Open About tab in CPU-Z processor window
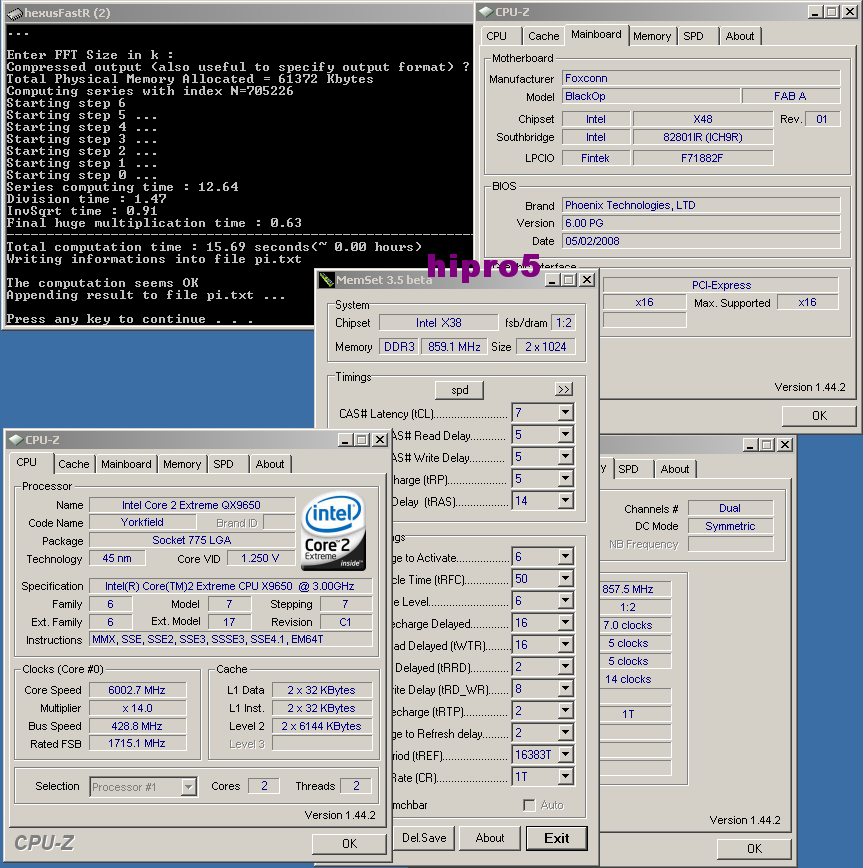Viewport: 863px width, 868px height. (x=270, y=464)
